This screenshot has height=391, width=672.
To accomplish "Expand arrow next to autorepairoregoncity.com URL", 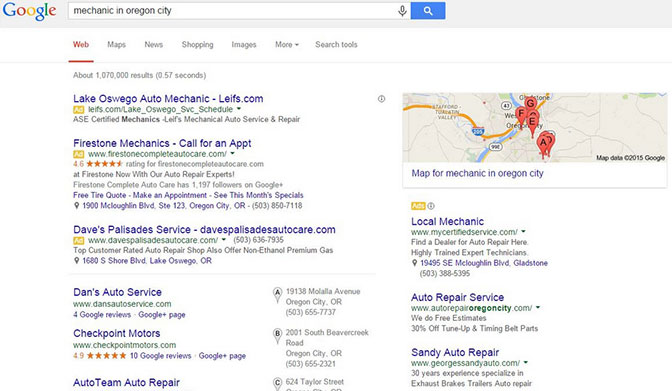I will (538, 307).
